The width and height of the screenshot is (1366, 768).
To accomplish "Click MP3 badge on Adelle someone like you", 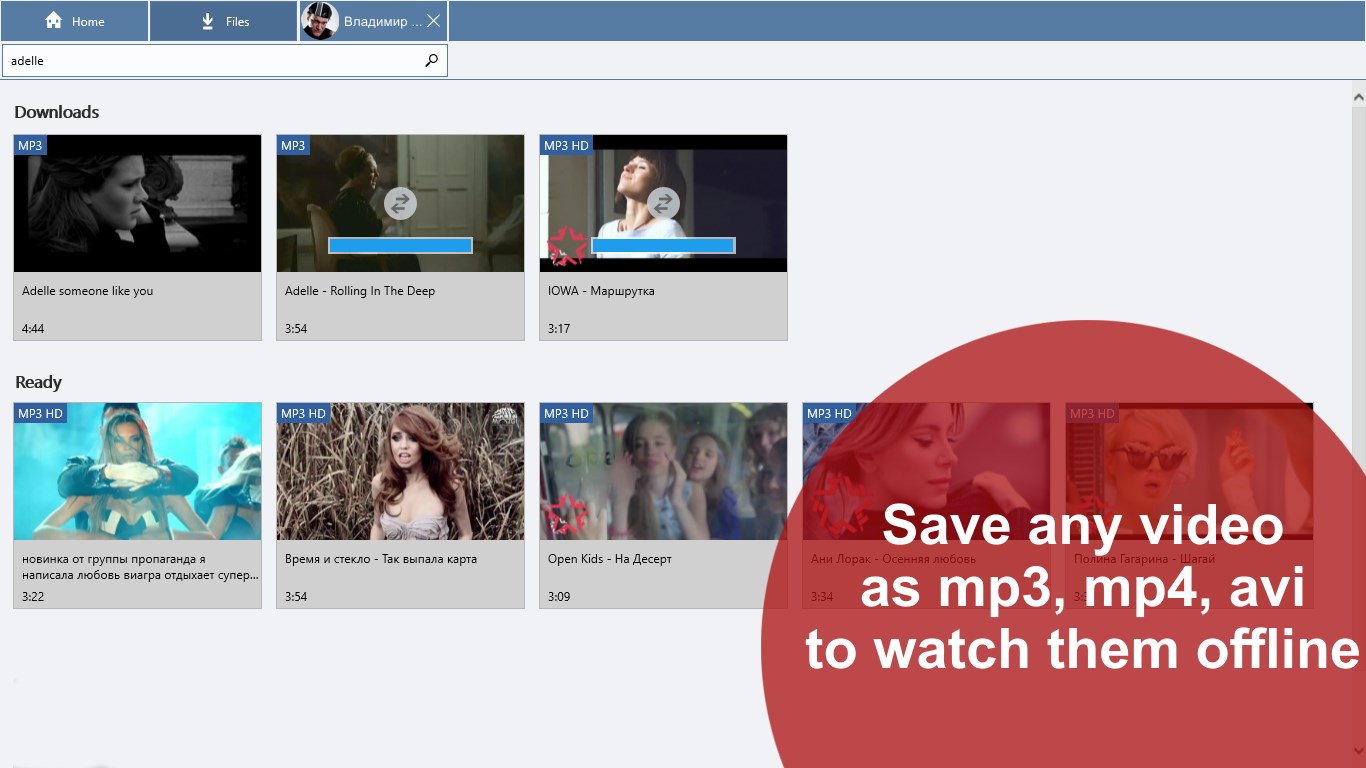I will 30,146.
